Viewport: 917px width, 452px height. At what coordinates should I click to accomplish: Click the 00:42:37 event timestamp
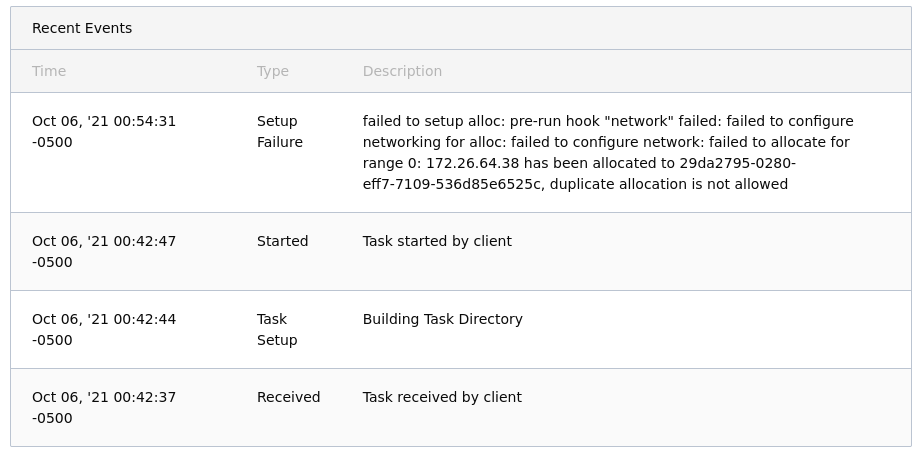click(x=104, y=408)
